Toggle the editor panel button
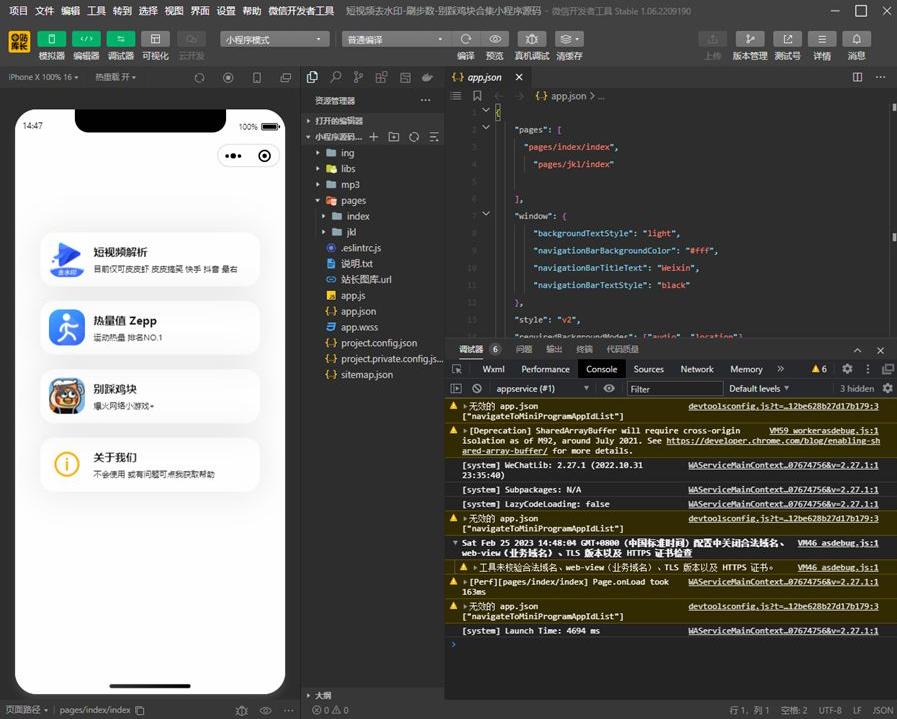This screenshot has width=897, height=719. point(86,39)
